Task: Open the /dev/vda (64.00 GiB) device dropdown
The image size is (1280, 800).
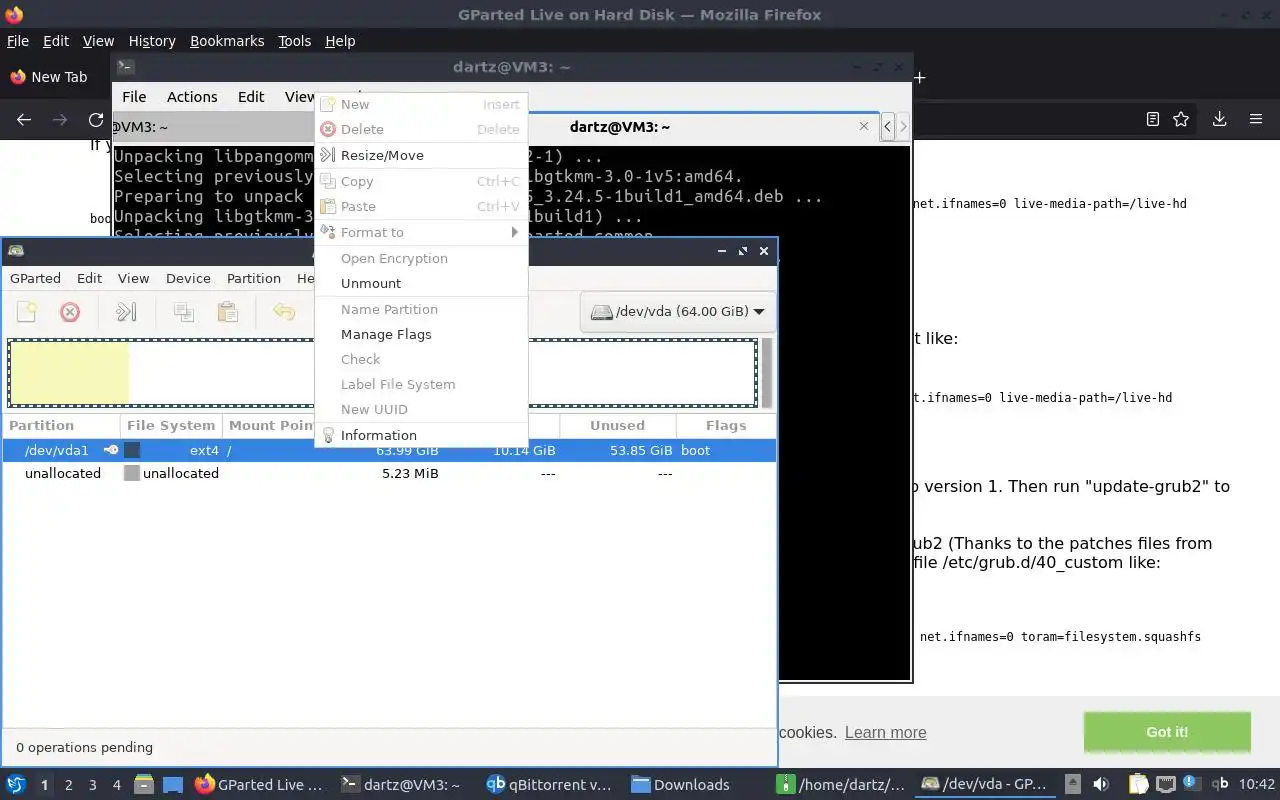Action: pos(677,311)
